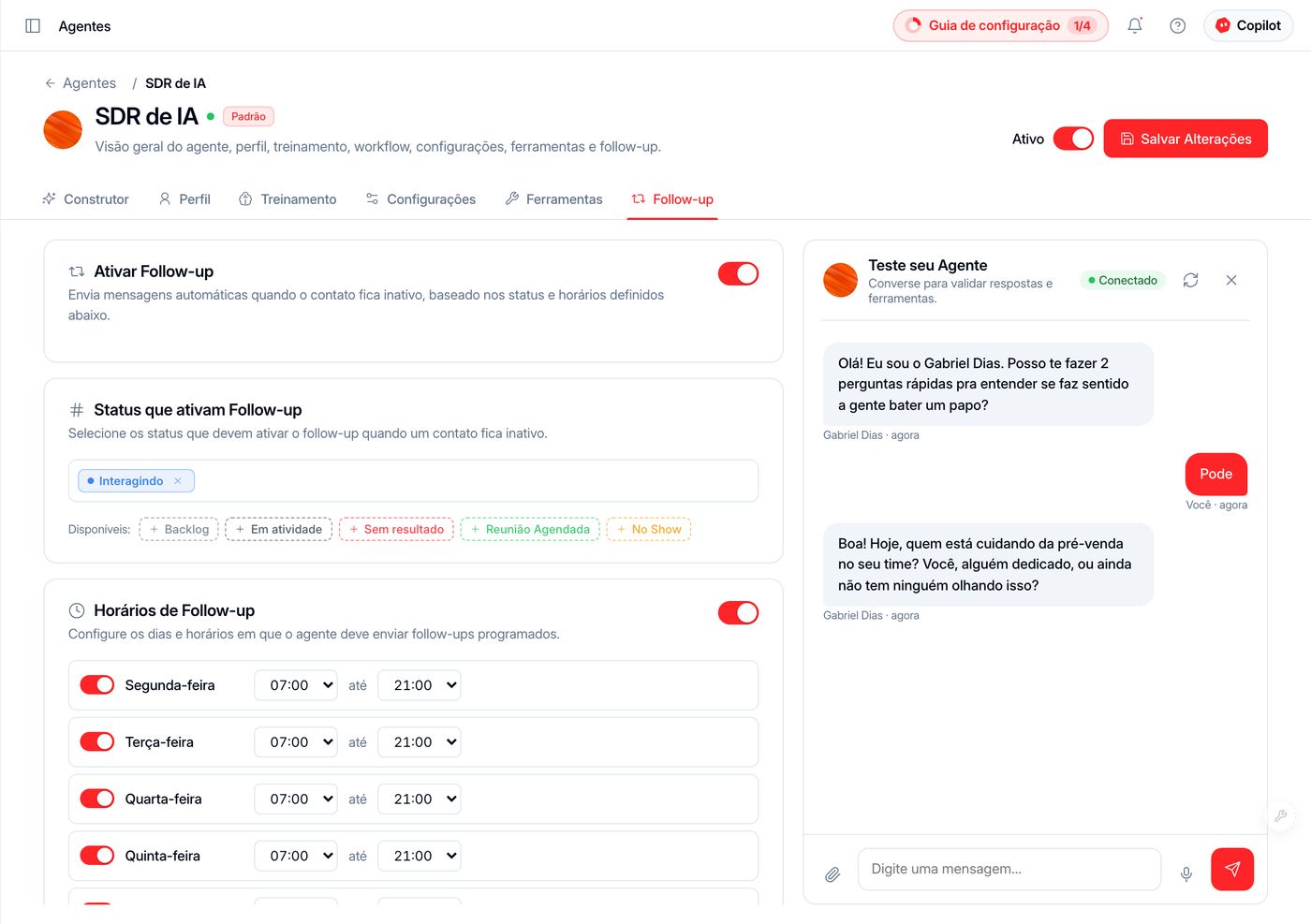
Task: Disable the Ativar Follow-up switch
Action: (x=738, y=273)
